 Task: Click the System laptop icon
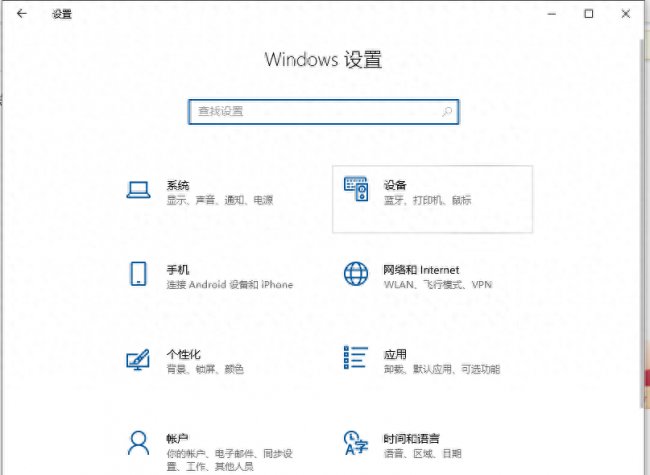coord(138,190)
